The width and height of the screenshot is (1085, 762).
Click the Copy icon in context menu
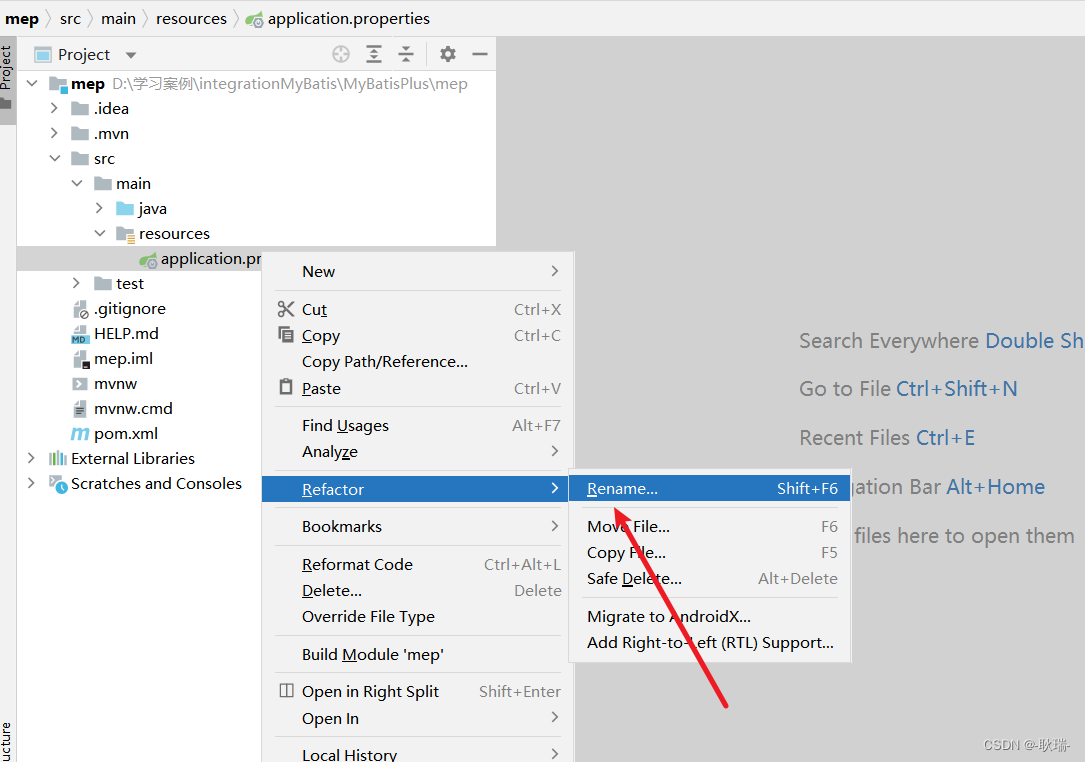pyautogui.click(x=286, y=335)
